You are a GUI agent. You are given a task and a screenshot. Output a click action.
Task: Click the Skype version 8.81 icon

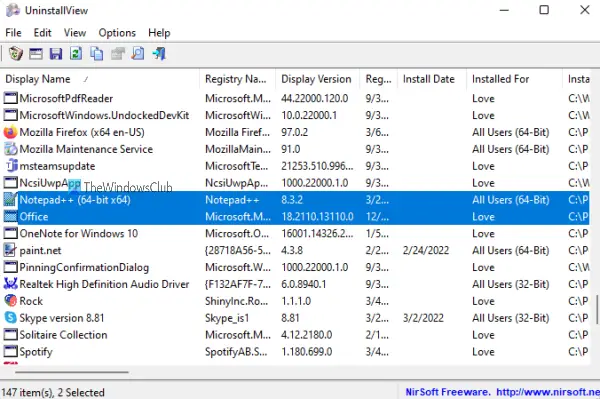coord(11,318)
